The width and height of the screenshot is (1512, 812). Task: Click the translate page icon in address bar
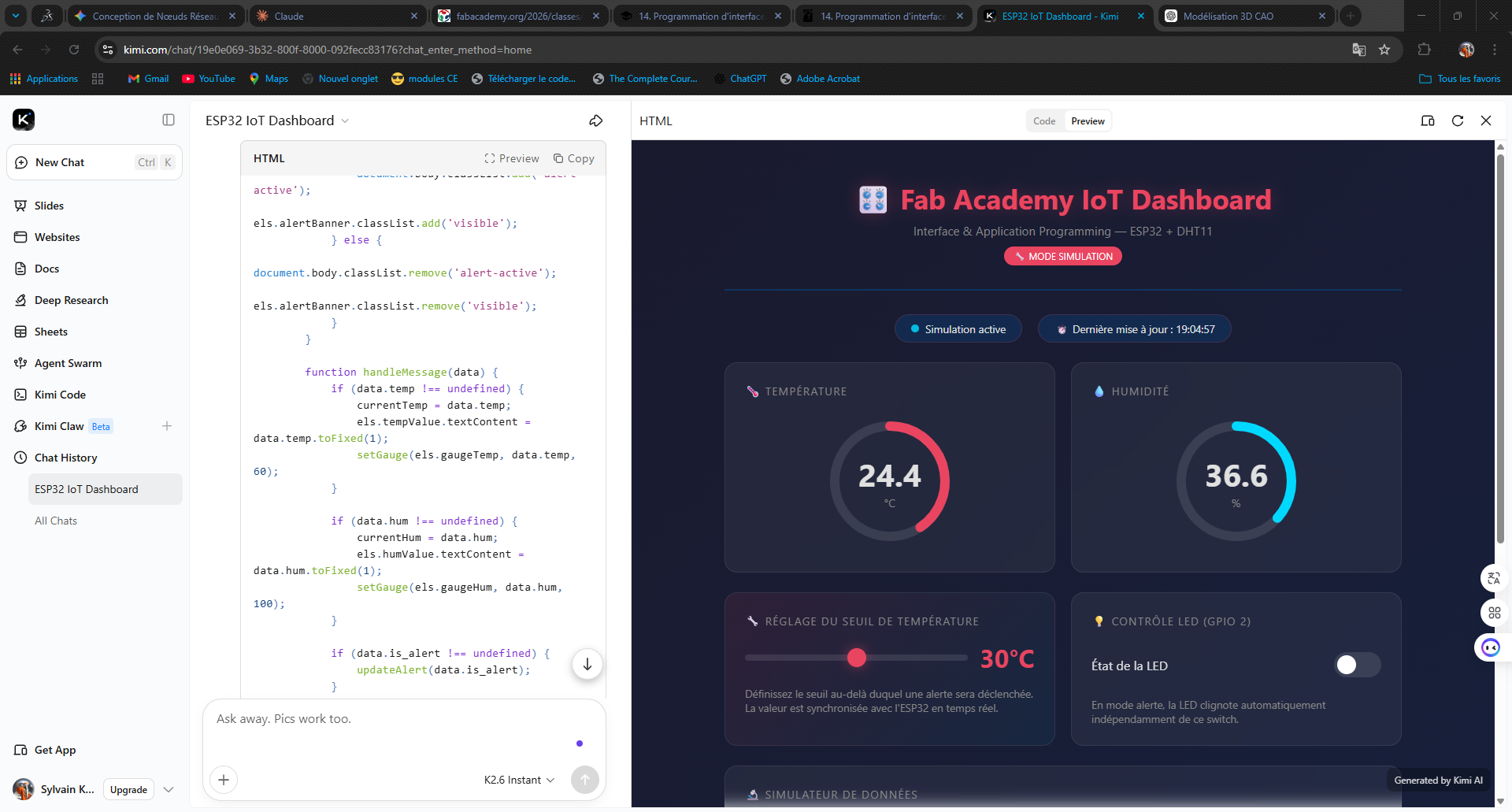point(1358,50)
